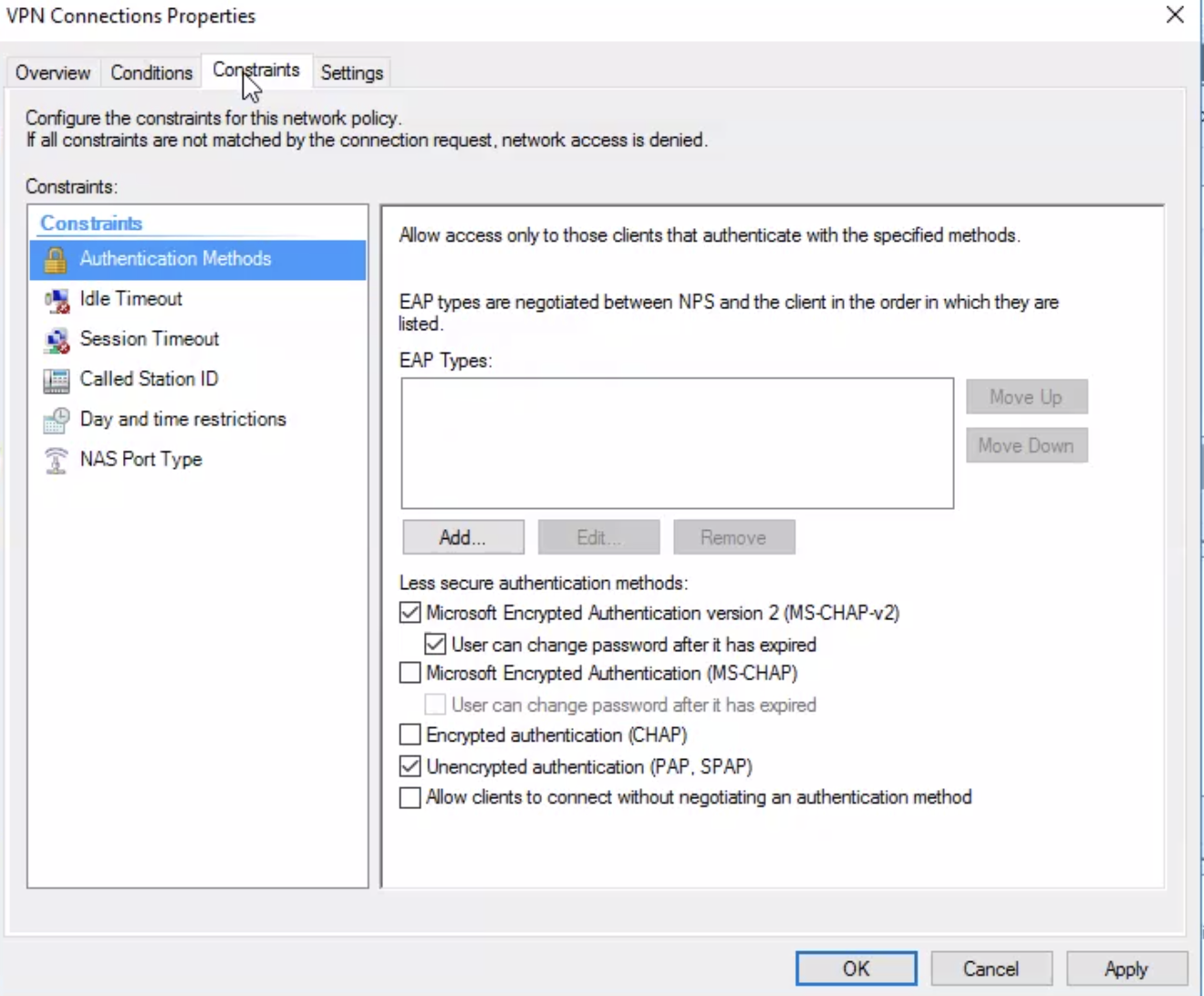The image size is (1204, 996).
Task: Cancel the VPN Connections Properties dialog
Action: click(991, 969)
